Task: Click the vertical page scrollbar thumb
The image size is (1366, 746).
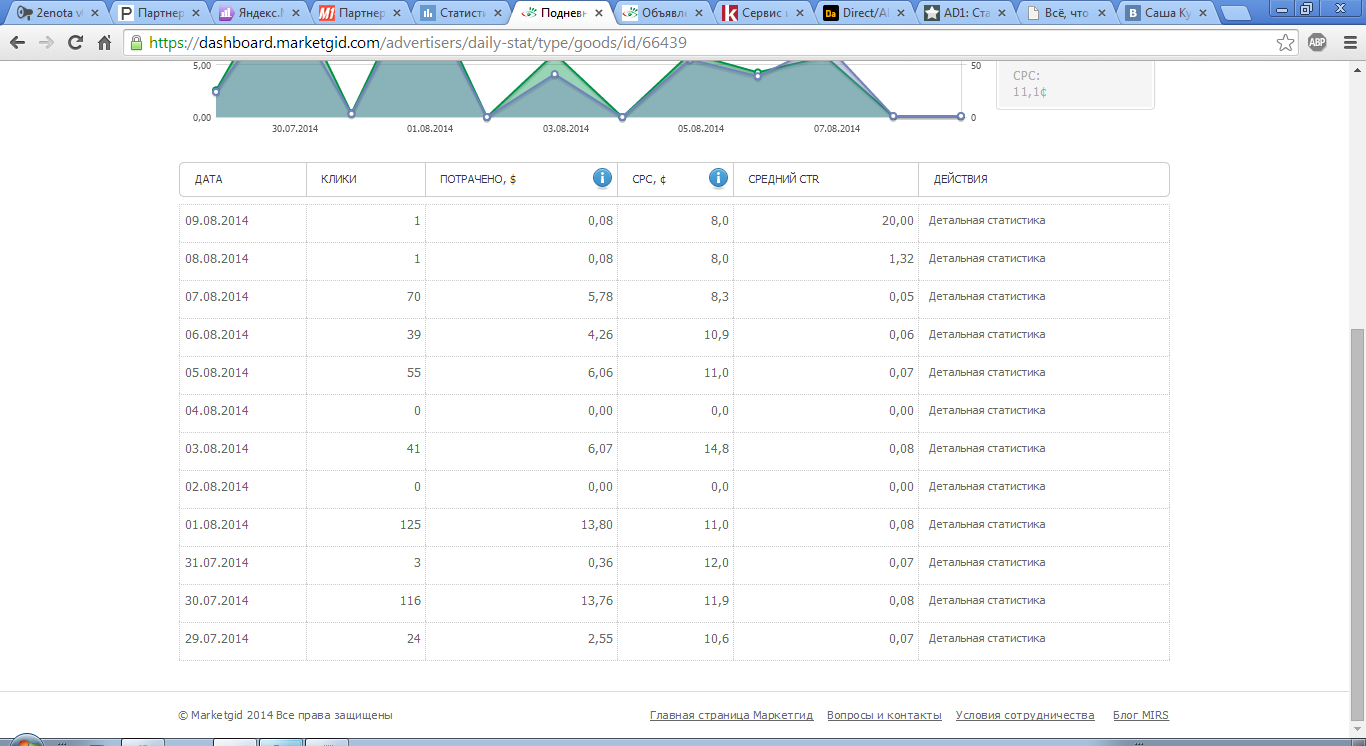Action: [x=1358, y=524]
